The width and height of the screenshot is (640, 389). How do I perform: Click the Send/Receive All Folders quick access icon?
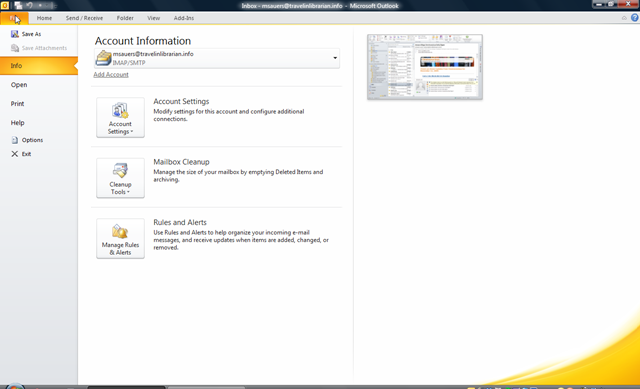18,6
